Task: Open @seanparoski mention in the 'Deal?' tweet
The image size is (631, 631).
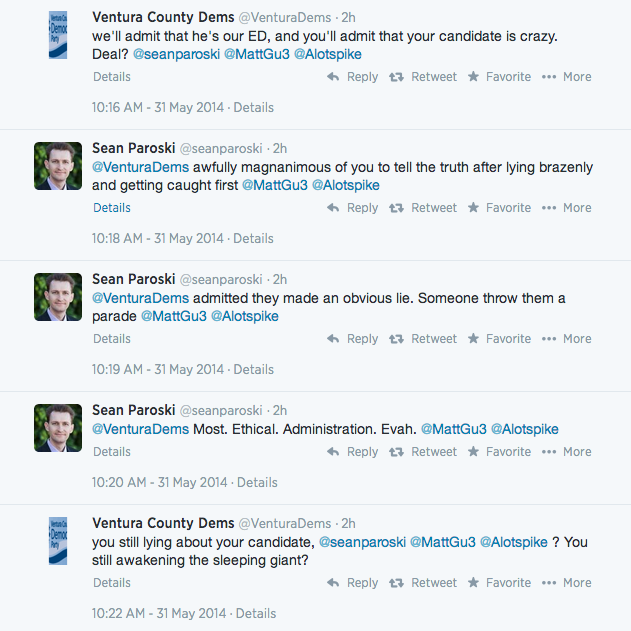Action: pyautogui.click(x=176, y=54)
